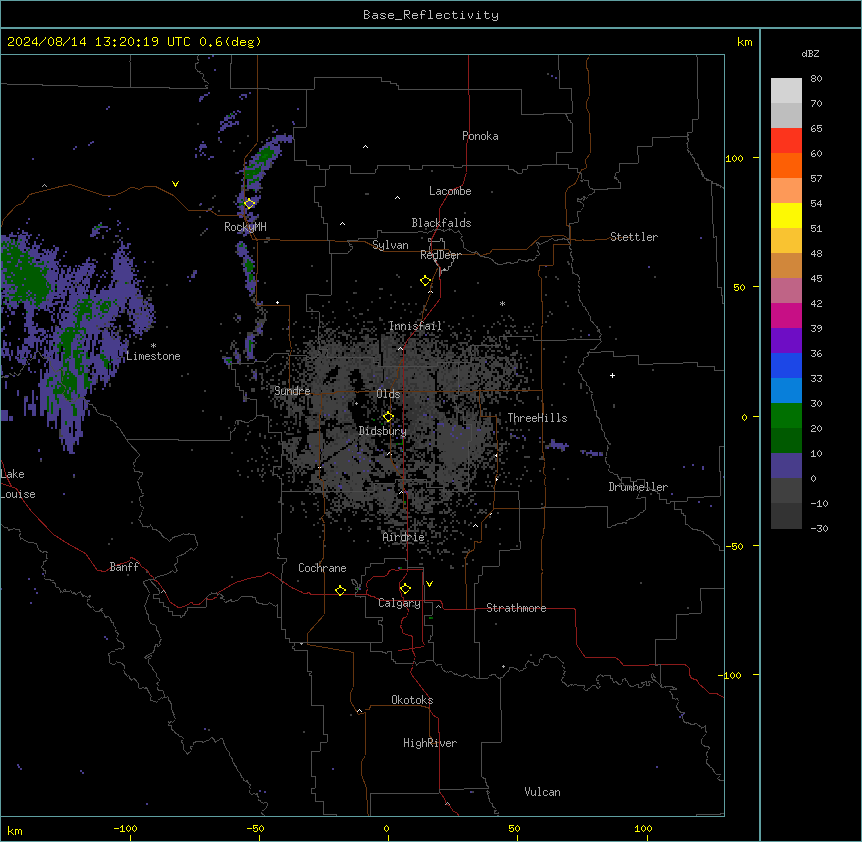The height and width of the screenshot is (842, 862).
Task: Click the Innisfail city label
Action: 415,326
